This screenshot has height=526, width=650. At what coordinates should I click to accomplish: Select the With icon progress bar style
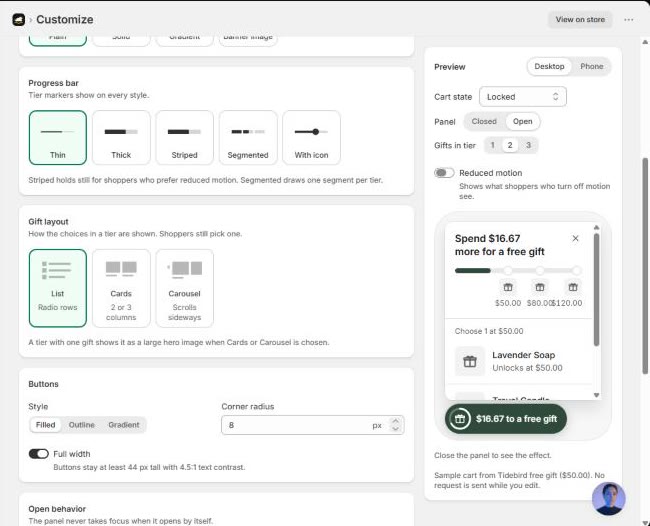click(311, 138)
